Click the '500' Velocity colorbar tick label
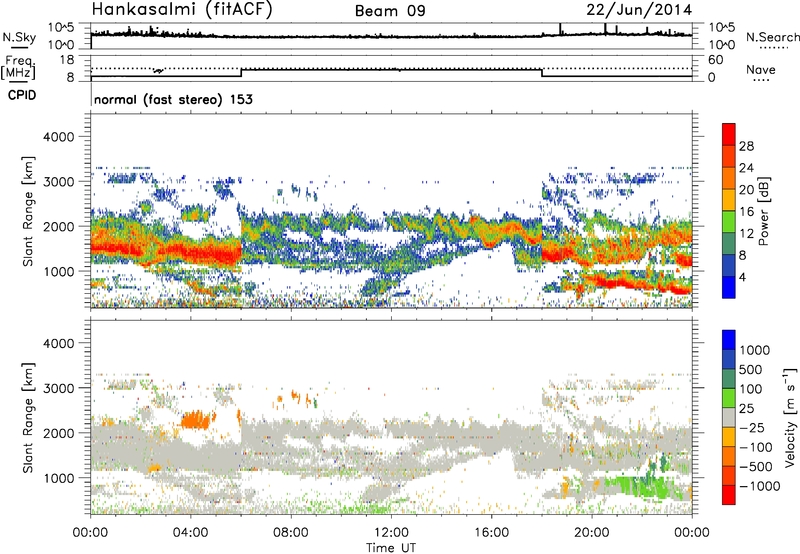Image resolution: width=800 pixels, height=554 pixels. (751, 370)
